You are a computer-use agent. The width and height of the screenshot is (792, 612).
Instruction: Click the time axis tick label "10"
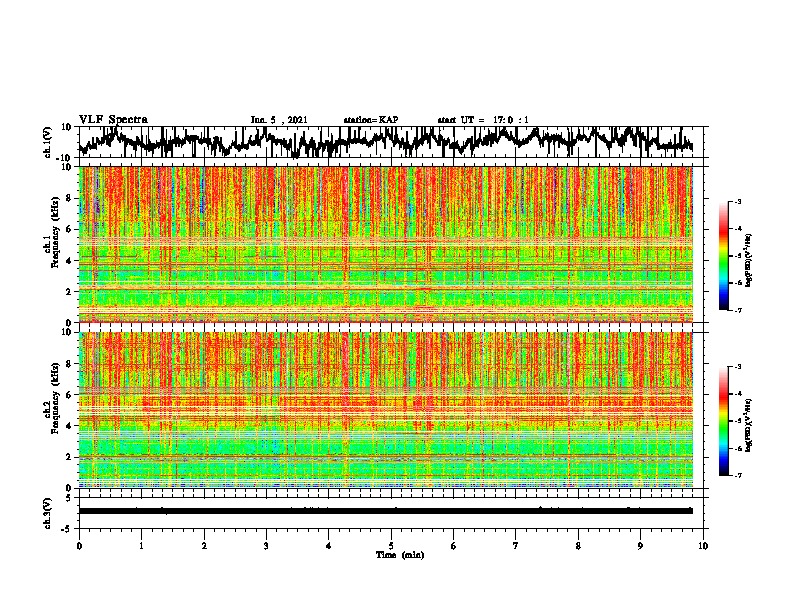[703, 546]
